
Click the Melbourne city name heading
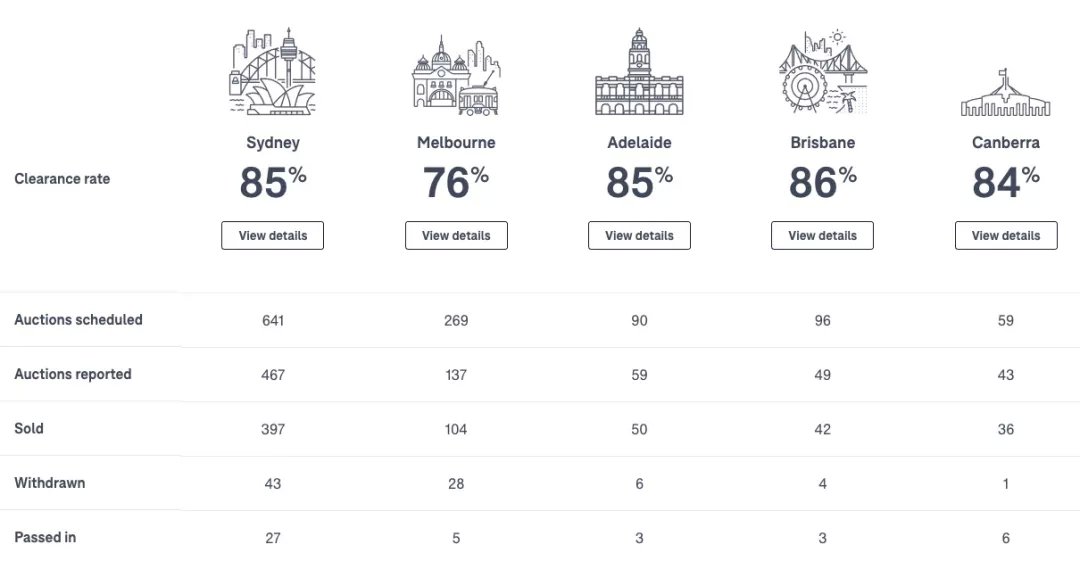tap(456, 143)
